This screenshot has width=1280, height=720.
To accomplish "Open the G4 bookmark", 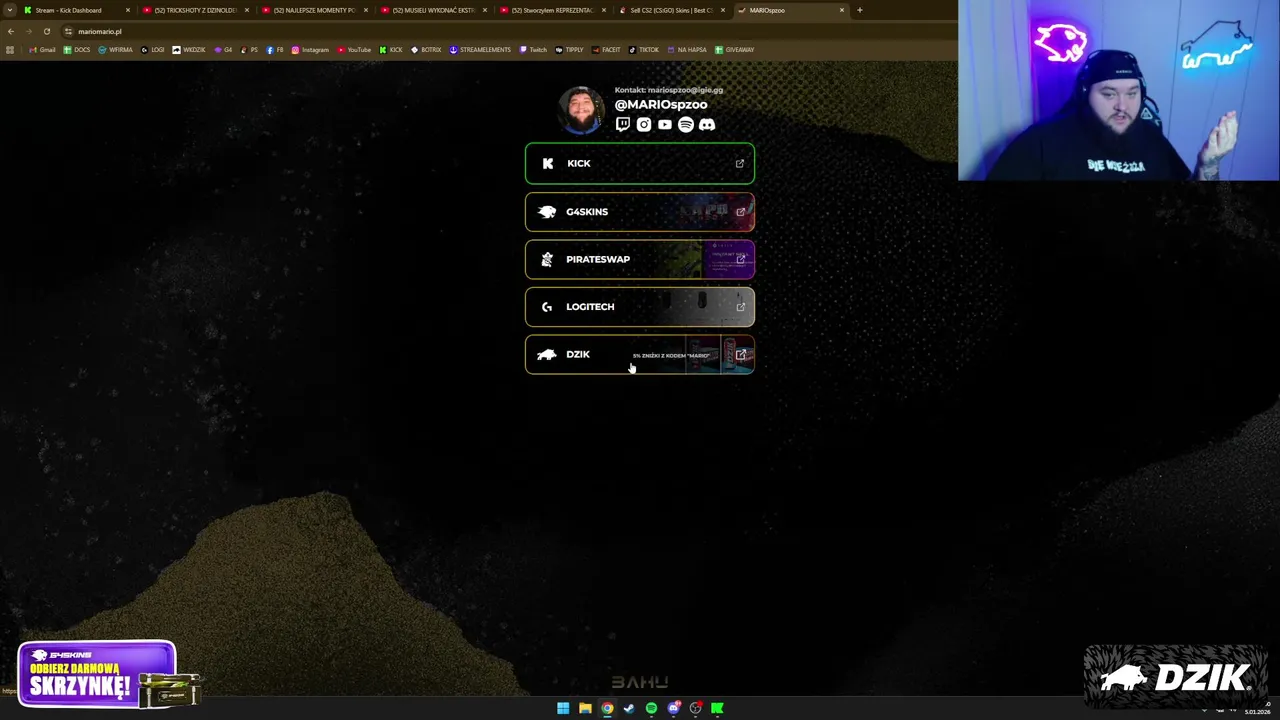I will coord(223,49).
